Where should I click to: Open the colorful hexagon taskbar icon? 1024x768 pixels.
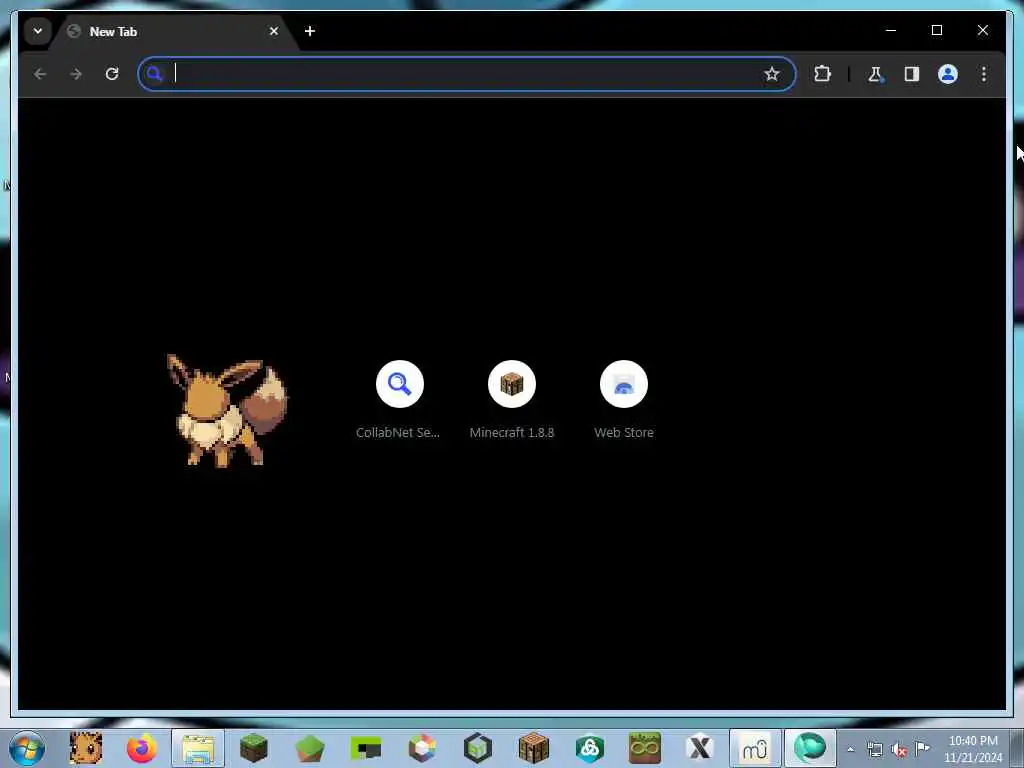point(422,748)
